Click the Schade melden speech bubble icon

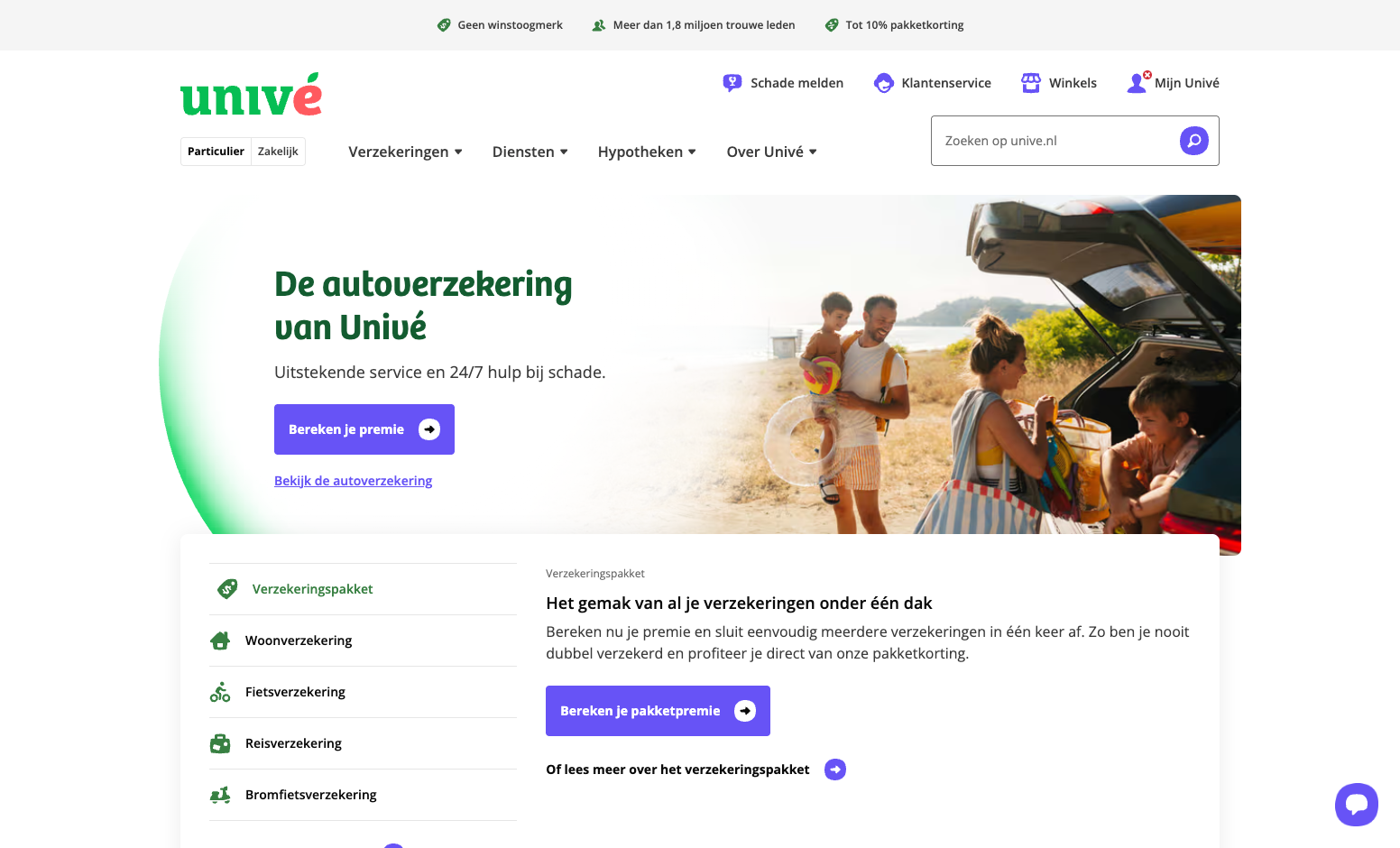point(732,83)
